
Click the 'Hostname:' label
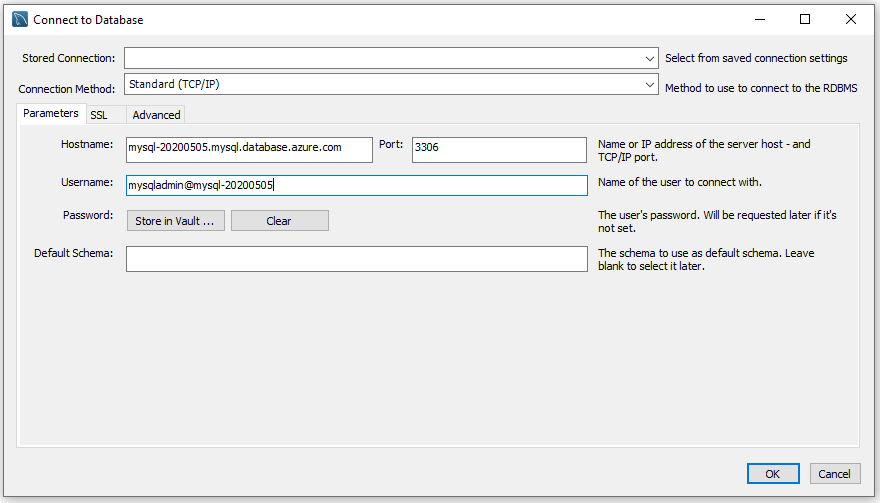coord(87,144)
